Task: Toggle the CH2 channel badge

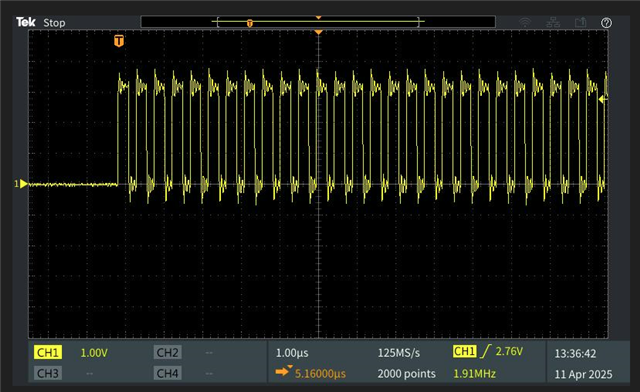Action: (x=167, y=352)
